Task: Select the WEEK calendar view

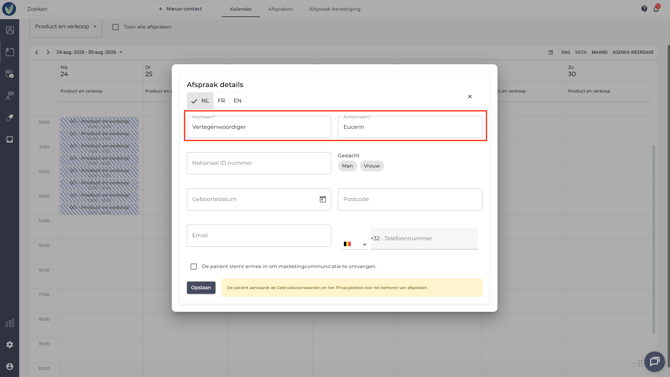Action: point(581,52)
